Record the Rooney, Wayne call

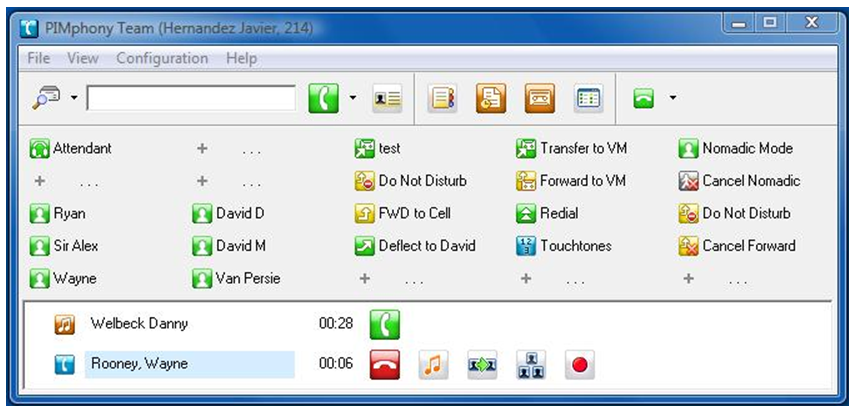tap(579, 364)
